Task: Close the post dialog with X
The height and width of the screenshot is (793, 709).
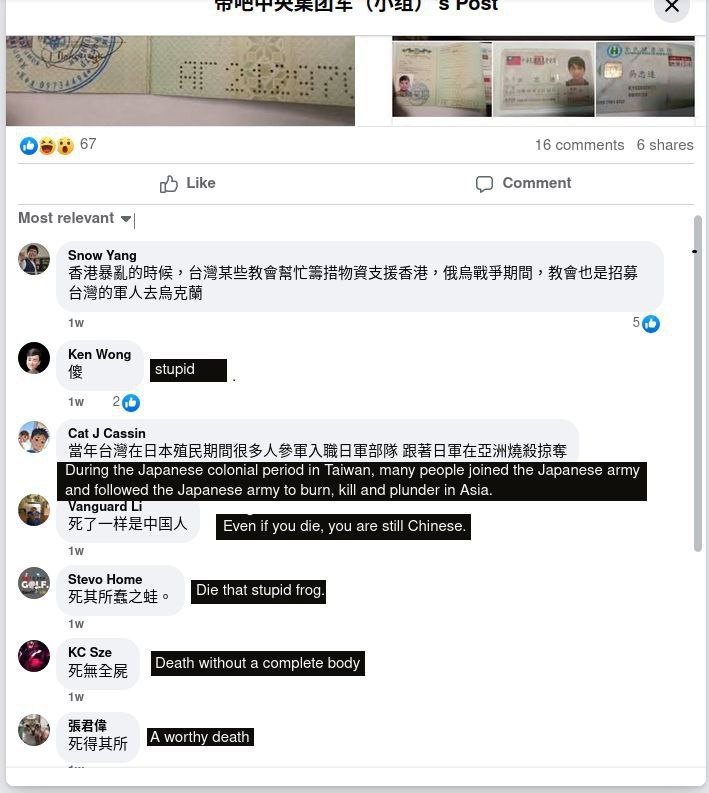Action: [x=672, y=7]
